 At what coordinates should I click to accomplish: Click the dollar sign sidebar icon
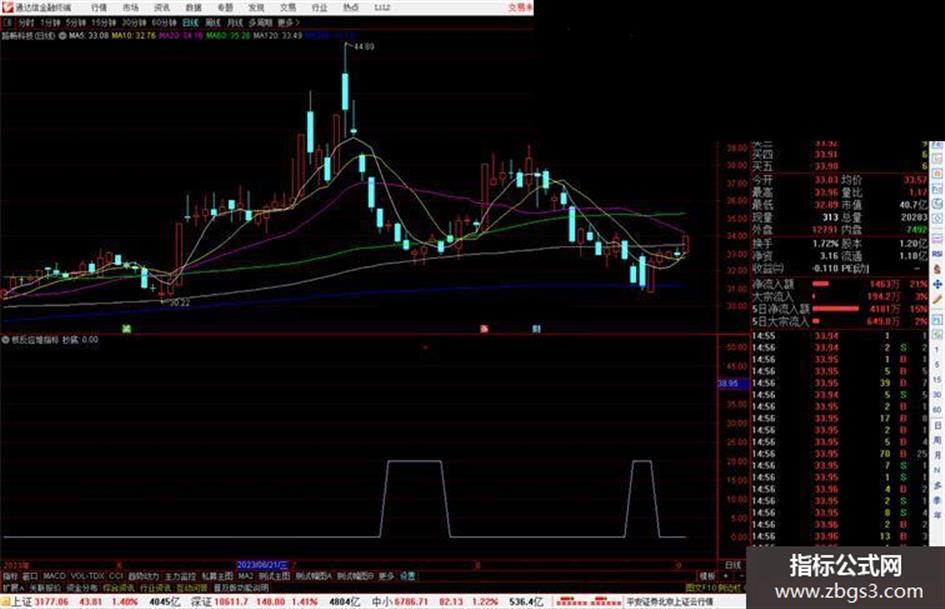point(937,268)
